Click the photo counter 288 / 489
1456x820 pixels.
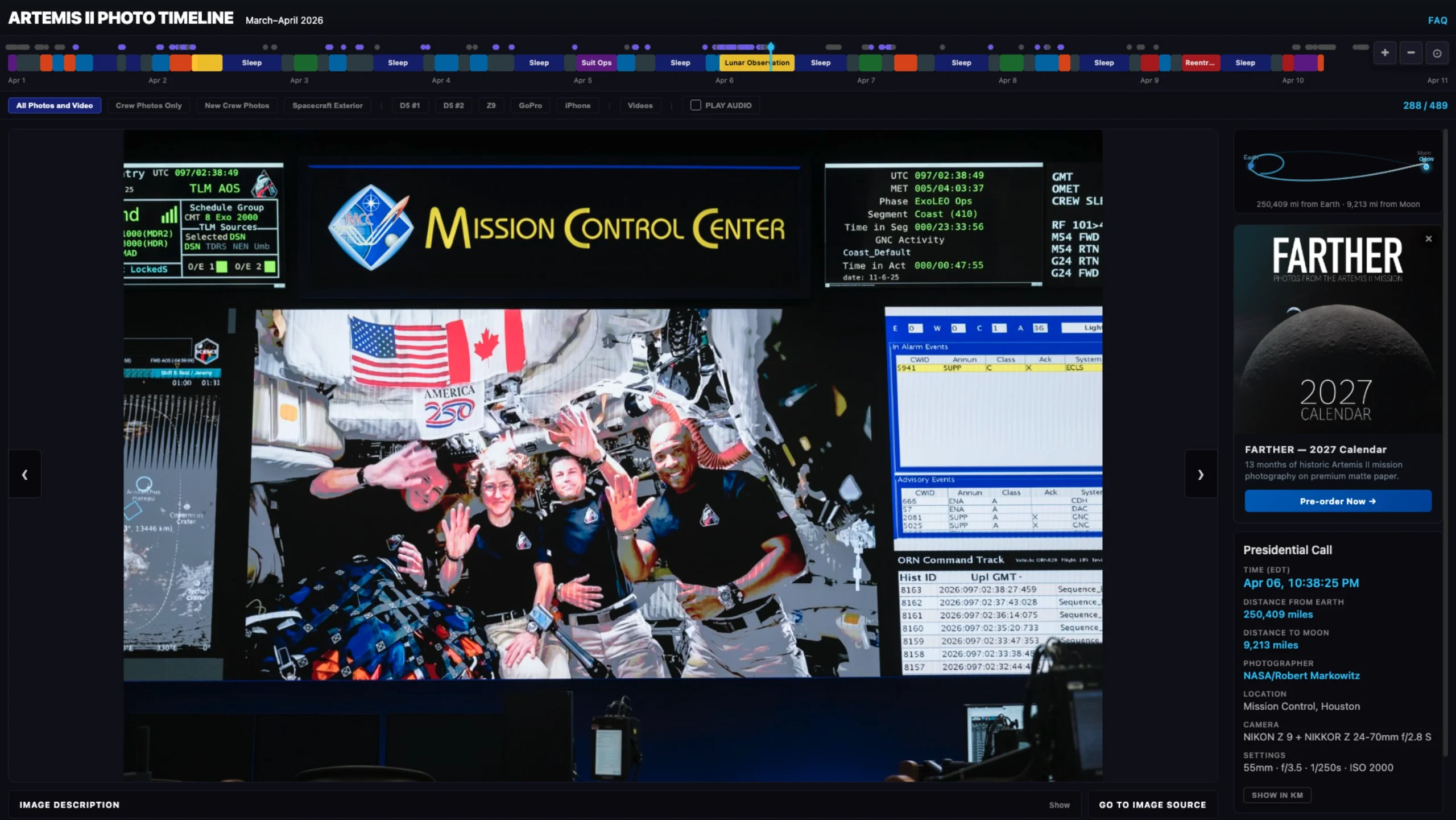pos(1425,105)
